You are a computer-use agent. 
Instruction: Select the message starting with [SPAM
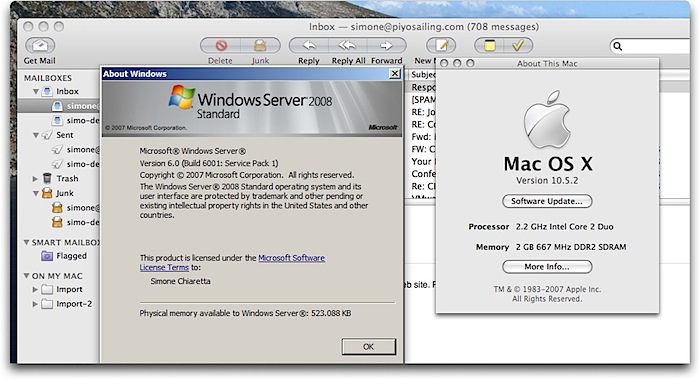tap(423, 100)
